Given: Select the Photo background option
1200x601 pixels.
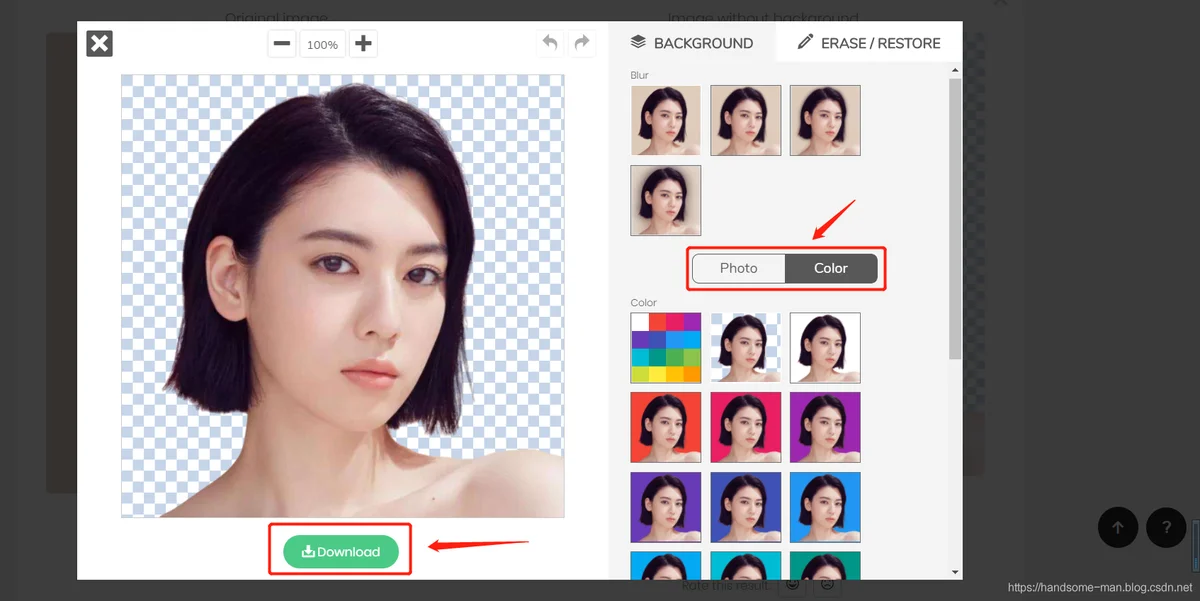Looking at the screenshot, I should coord(739,268).
